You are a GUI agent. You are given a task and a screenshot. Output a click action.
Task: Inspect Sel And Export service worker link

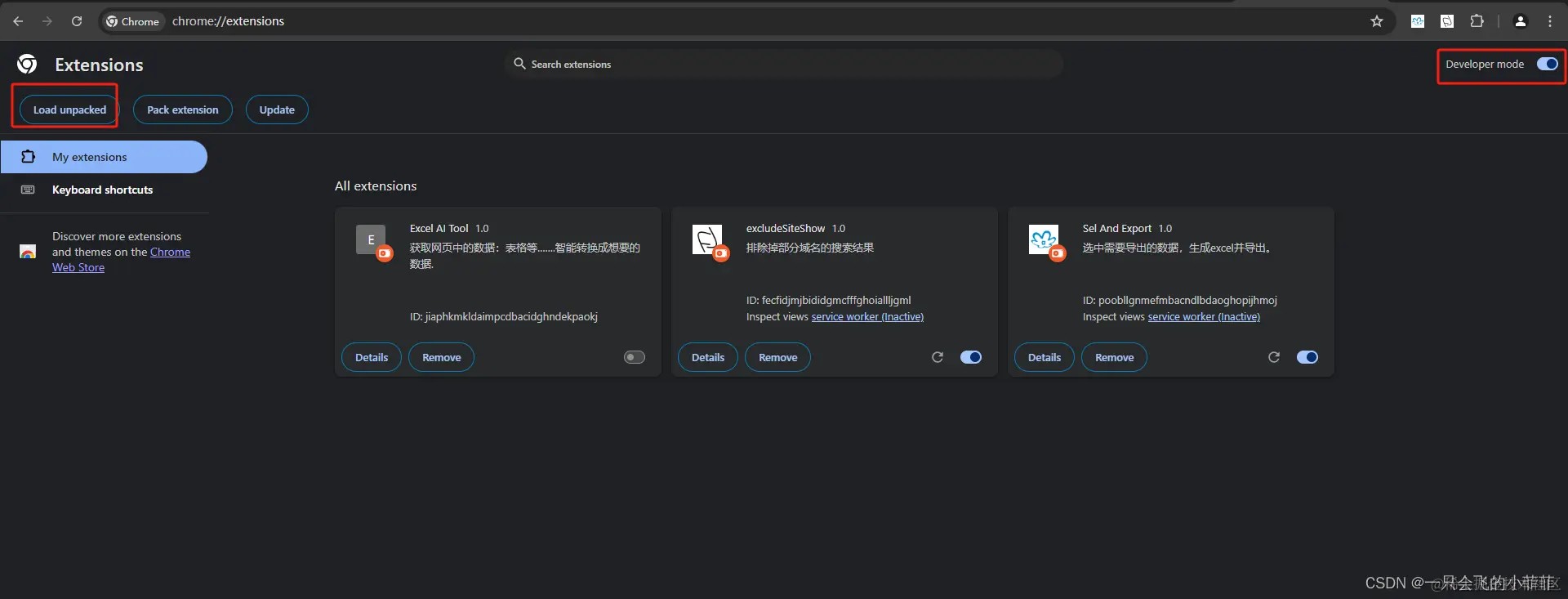[1204, 316]
